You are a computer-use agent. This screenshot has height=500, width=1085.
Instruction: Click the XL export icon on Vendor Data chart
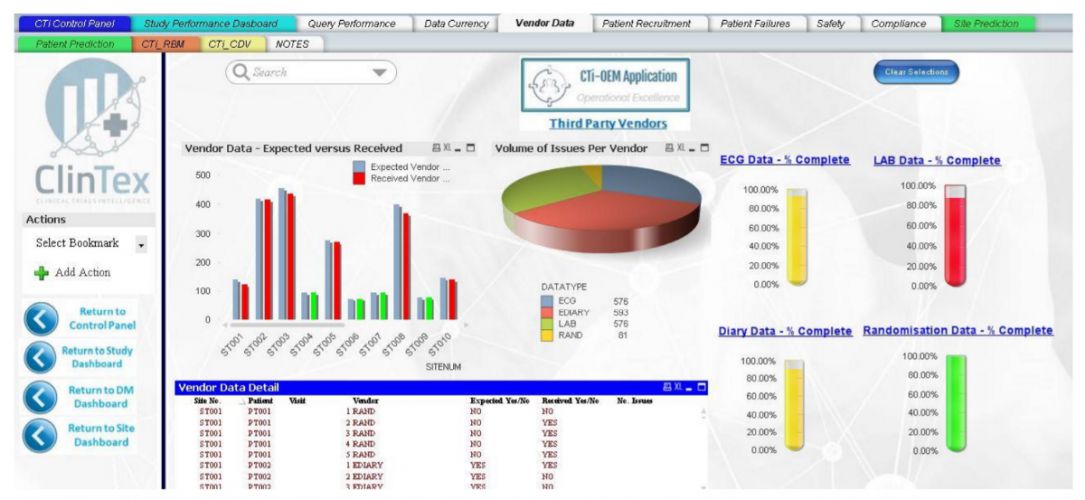pyautogui.click(x=446, y=148)
